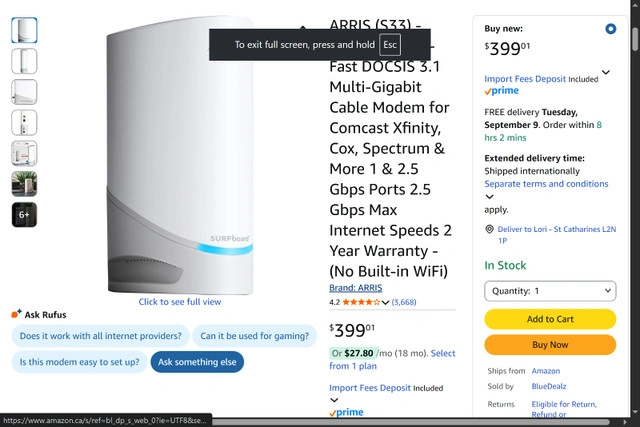Click the delivery location pin icon
640x427 pixels.
(x=489, y=229)
